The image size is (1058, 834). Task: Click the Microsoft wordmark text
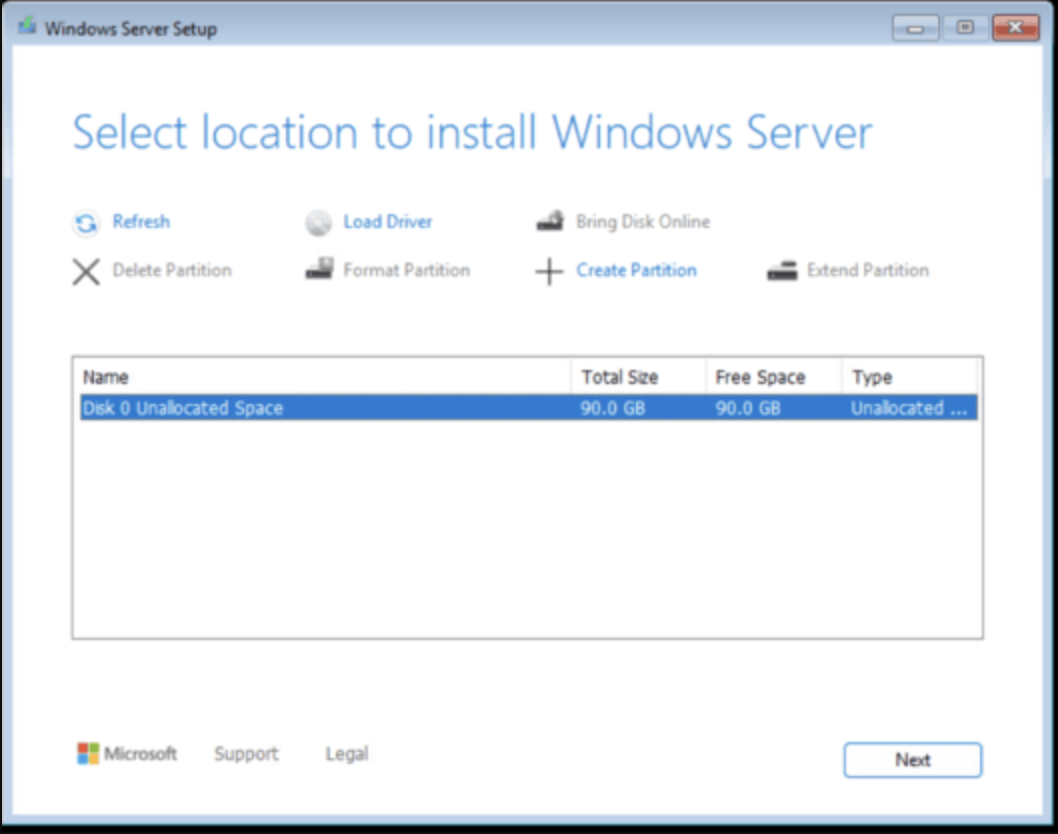140,753
